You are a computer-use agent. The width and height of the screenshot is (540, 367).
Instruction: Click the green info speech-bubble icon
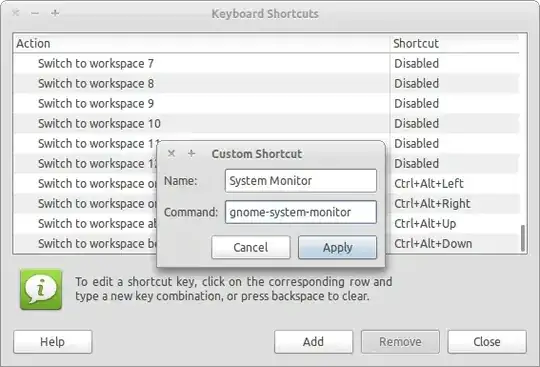coord(41,290)
